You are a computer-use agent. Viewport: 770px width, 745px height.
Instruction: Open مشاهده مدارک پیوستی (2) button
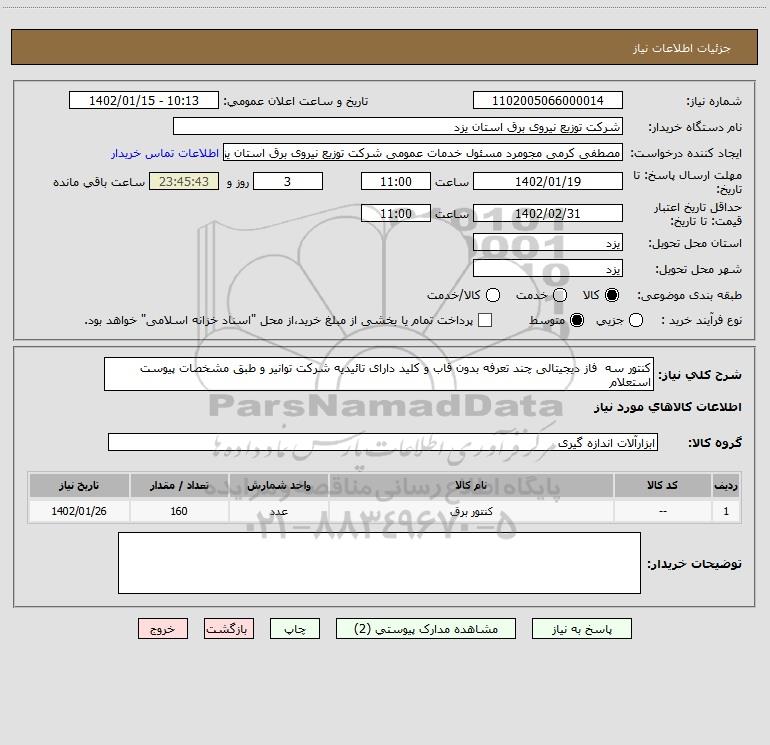click(426, 629)
